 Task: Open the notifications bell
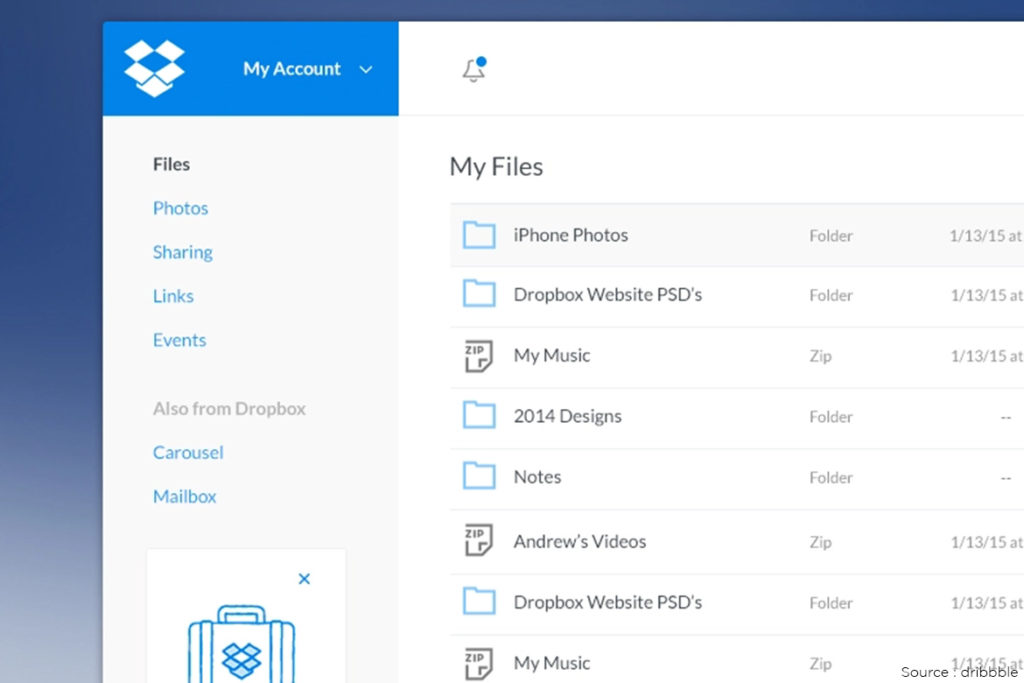coord(475,69)
